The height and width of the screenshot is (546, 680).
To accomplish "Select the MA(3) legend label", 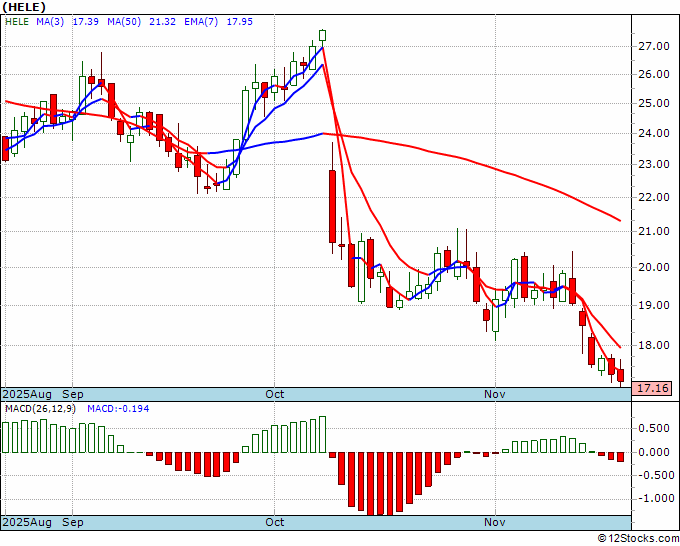I will click(50, 22).
